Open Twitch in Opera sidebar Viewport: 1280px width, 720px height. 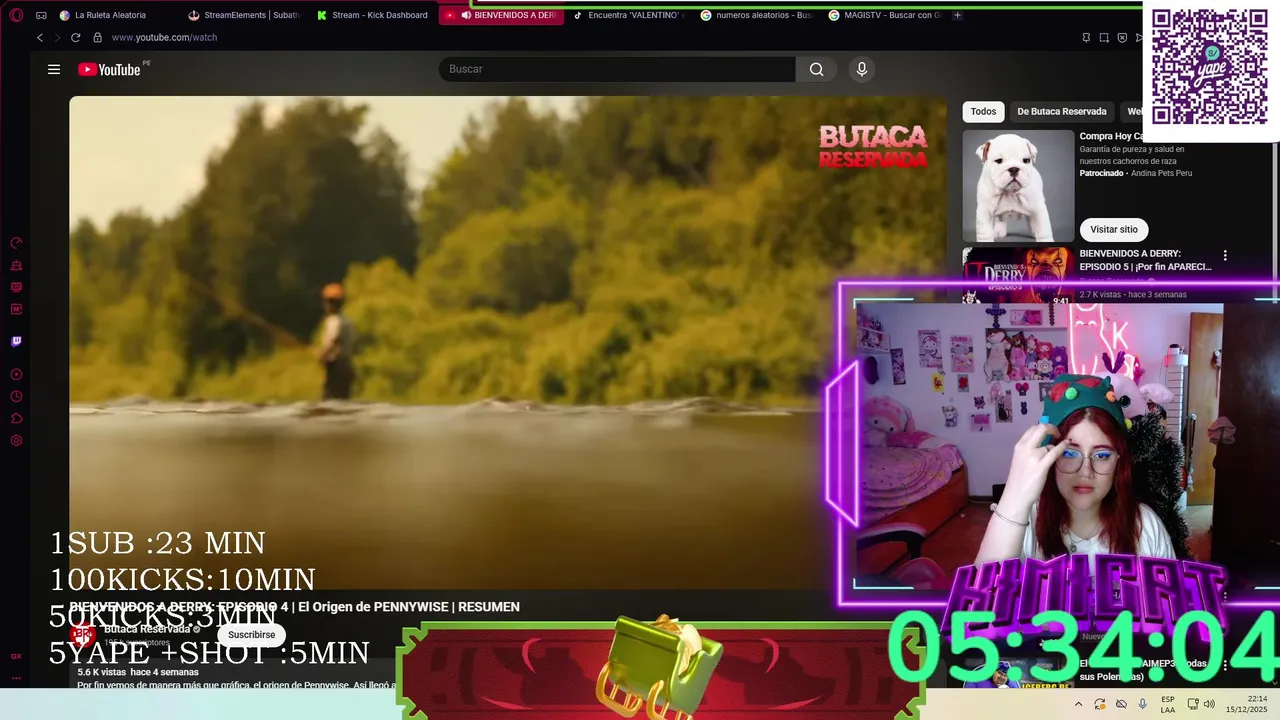click(16, 341)
